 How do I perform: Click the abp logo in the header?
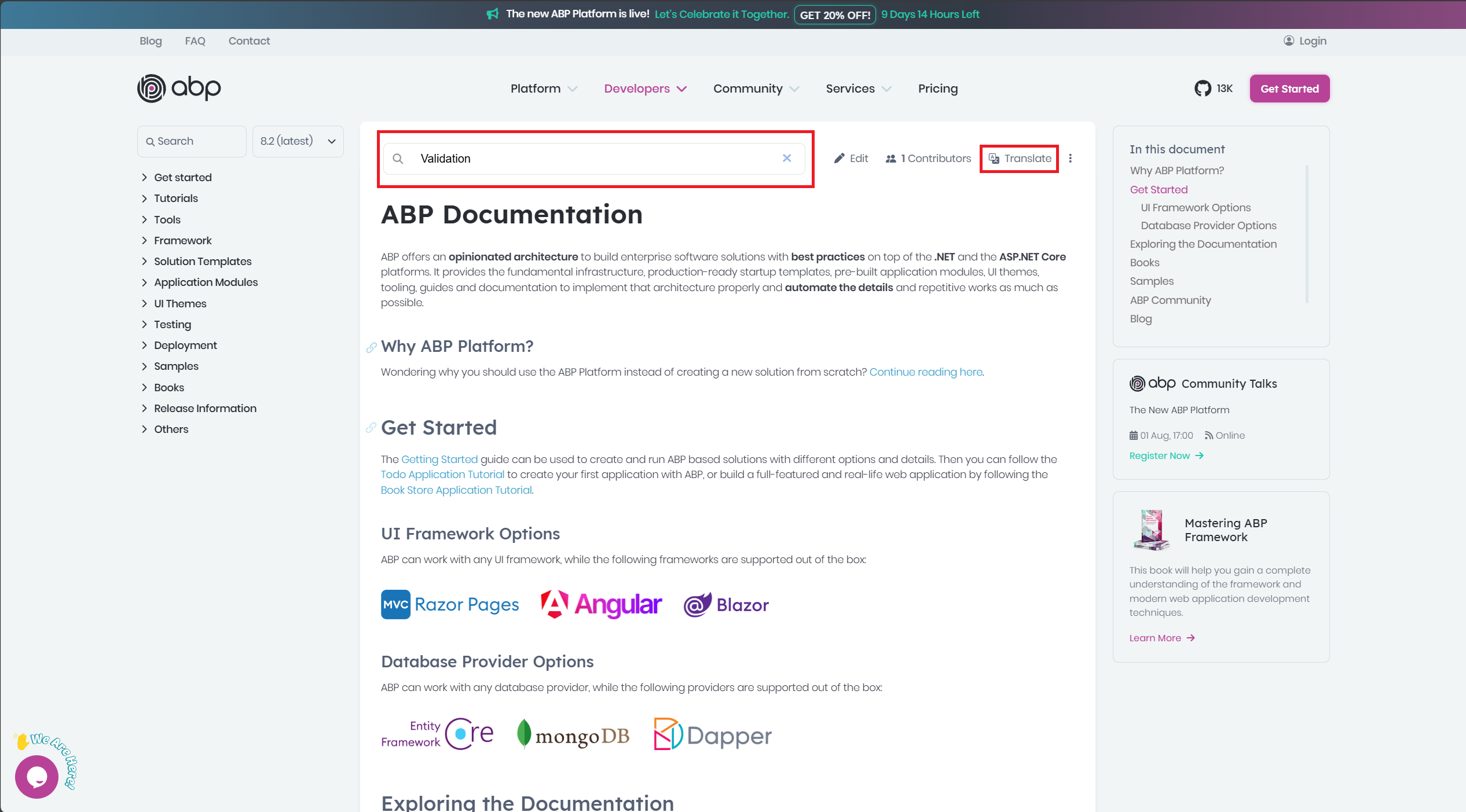click(x=179, y=88)
